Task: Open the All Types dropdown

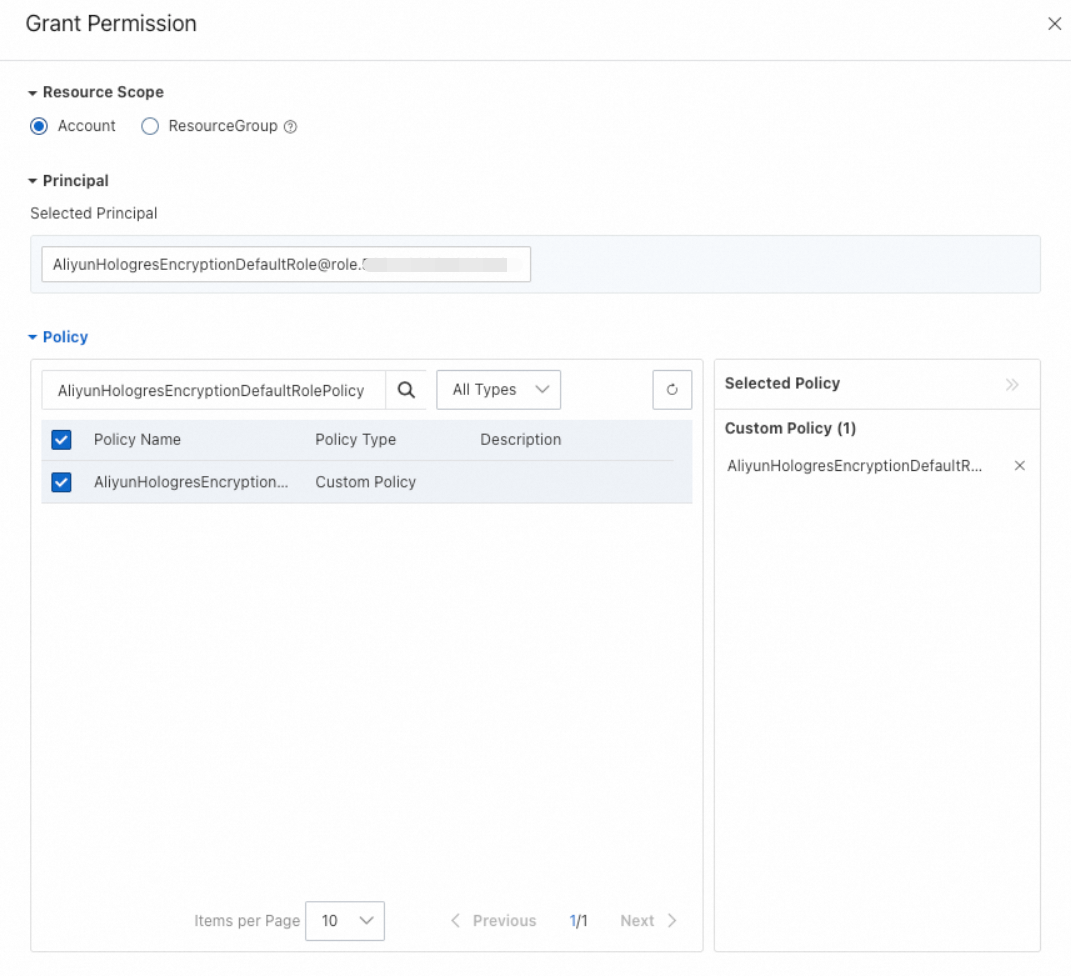Action: point(499,390)
